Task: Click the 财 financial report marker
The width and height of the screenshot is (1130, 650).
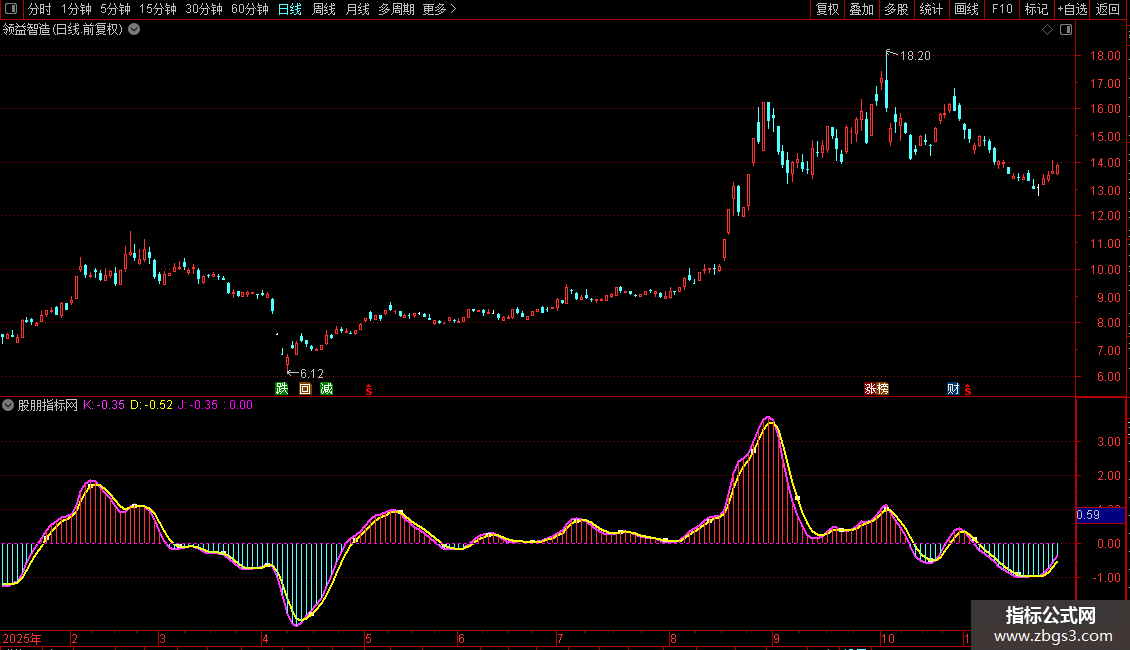Action: tap(953, 388)
